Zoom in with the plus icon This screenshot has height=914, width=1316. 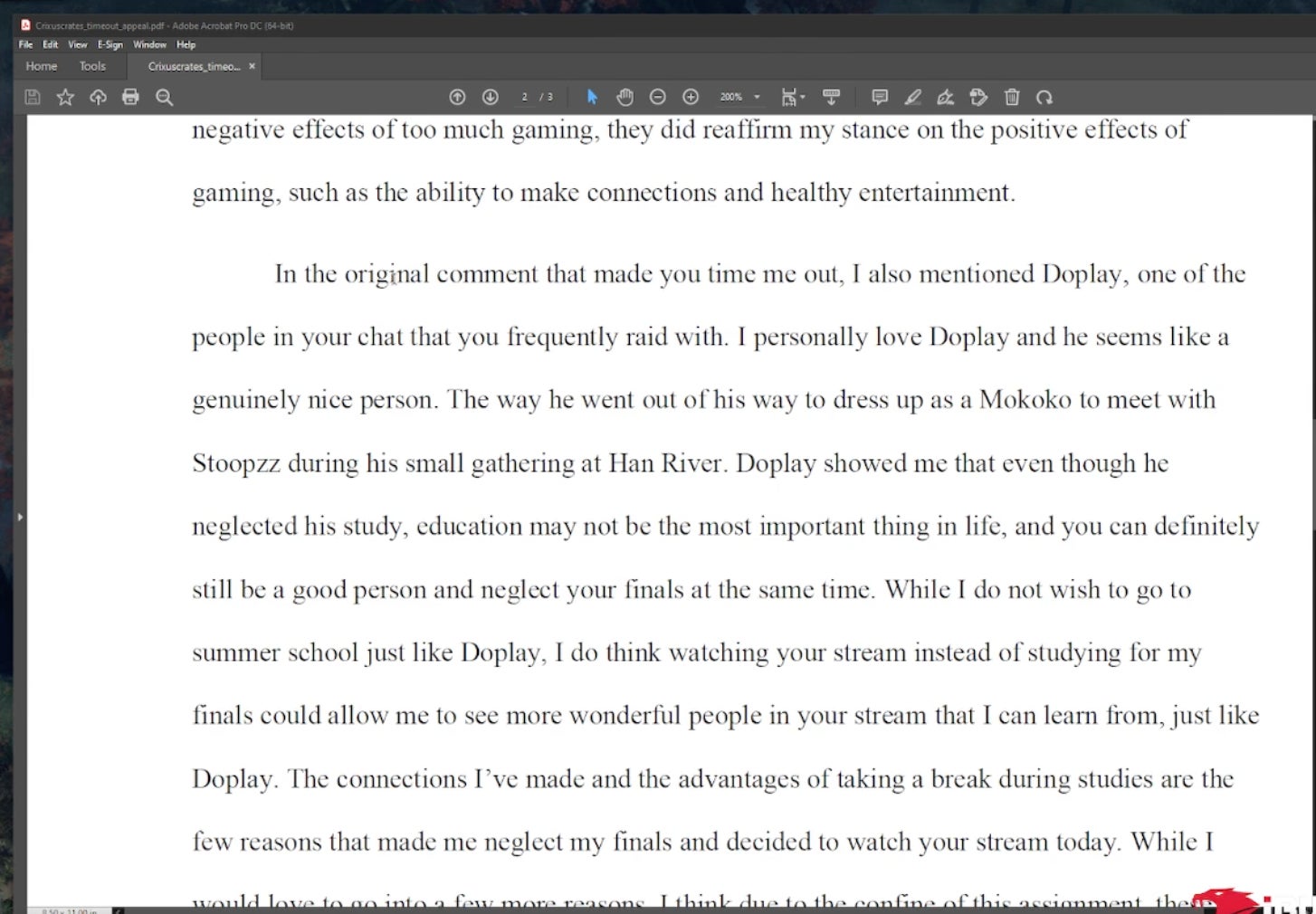tap(691, 97)
